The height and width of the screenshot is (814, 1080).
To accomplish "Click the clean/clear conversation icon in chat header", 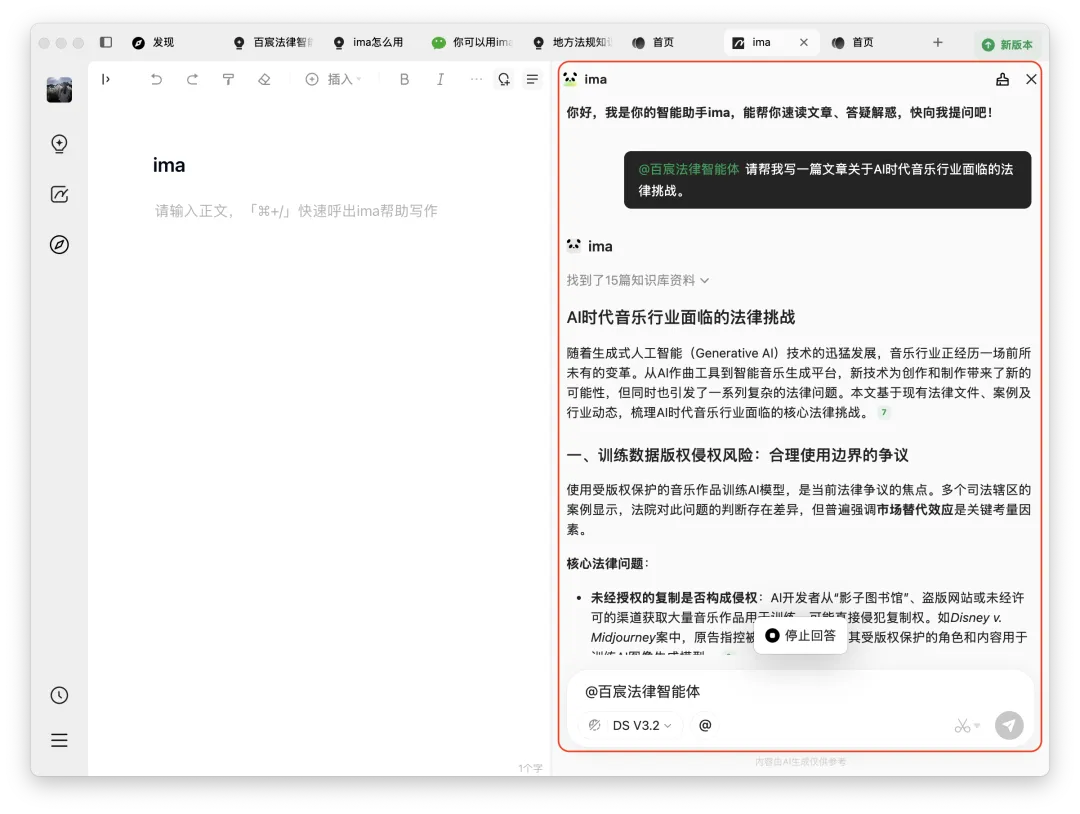I will point(1002,79).
